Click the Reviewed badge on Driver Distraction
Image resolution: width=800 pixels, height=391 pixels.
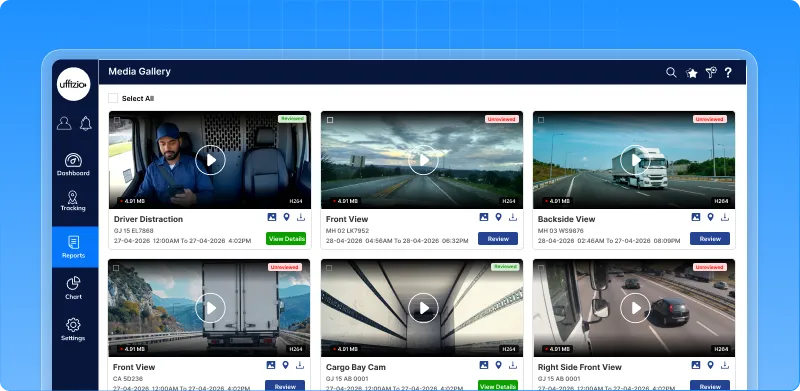tap(292, 118)
